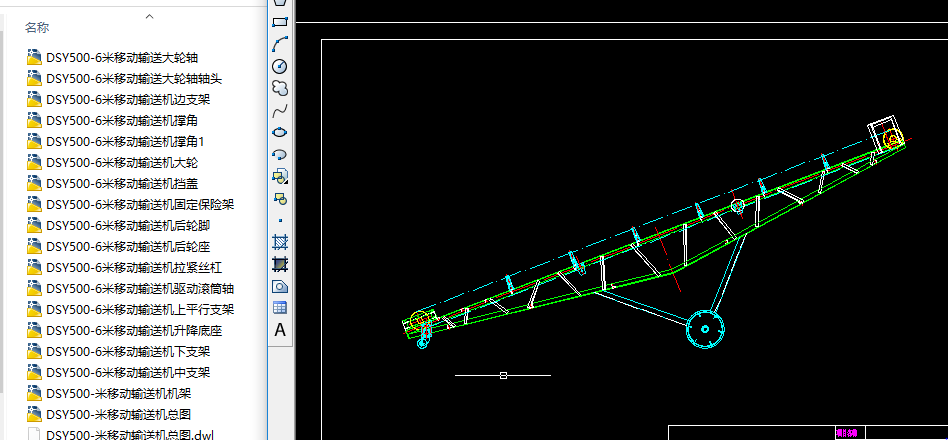Select the Rectangle draw tool
The height and width of the screenshot is (440, 948).
point(280,21)
